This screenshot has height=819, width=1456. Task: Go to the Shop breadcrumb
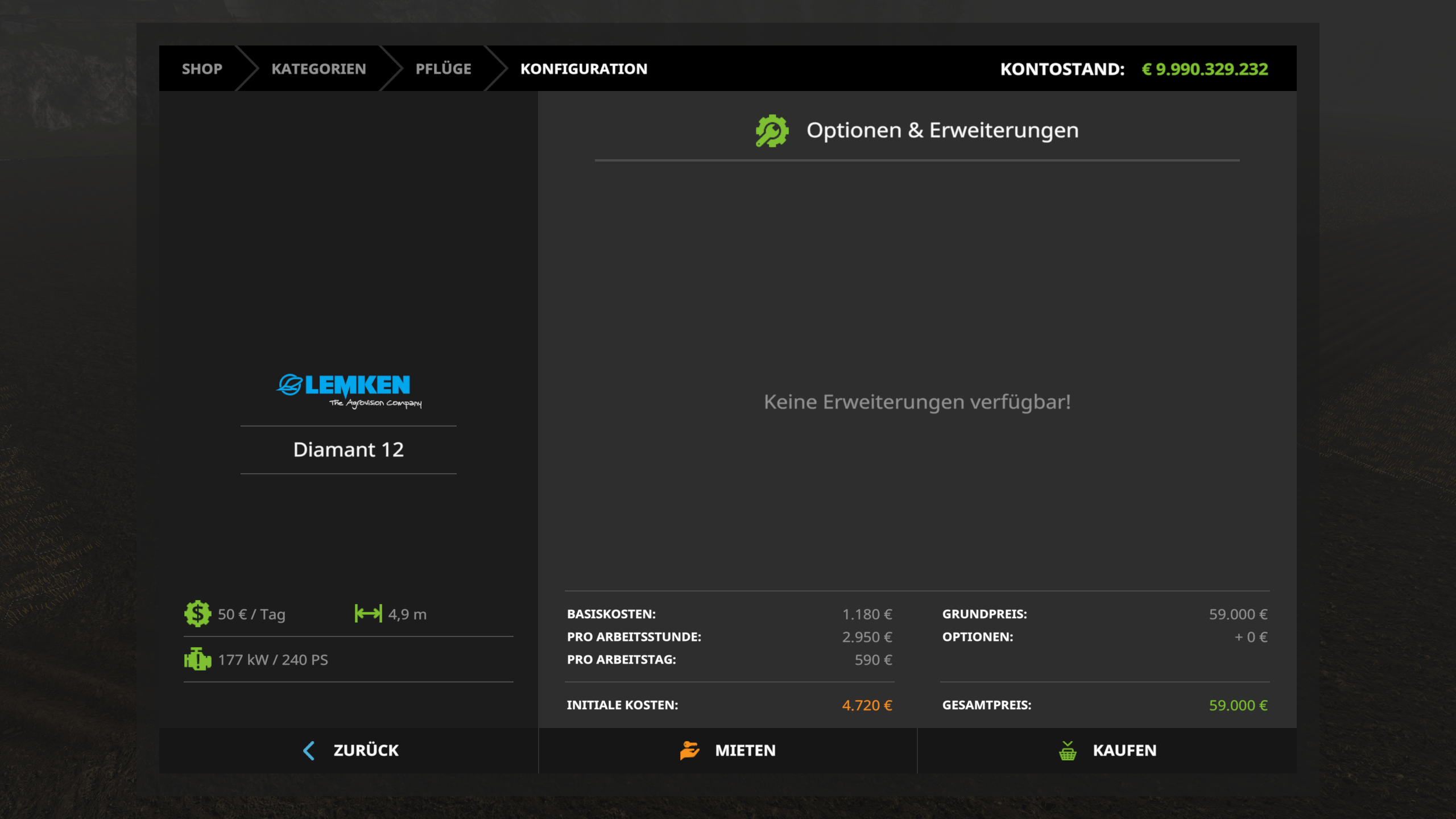[202, 69]
